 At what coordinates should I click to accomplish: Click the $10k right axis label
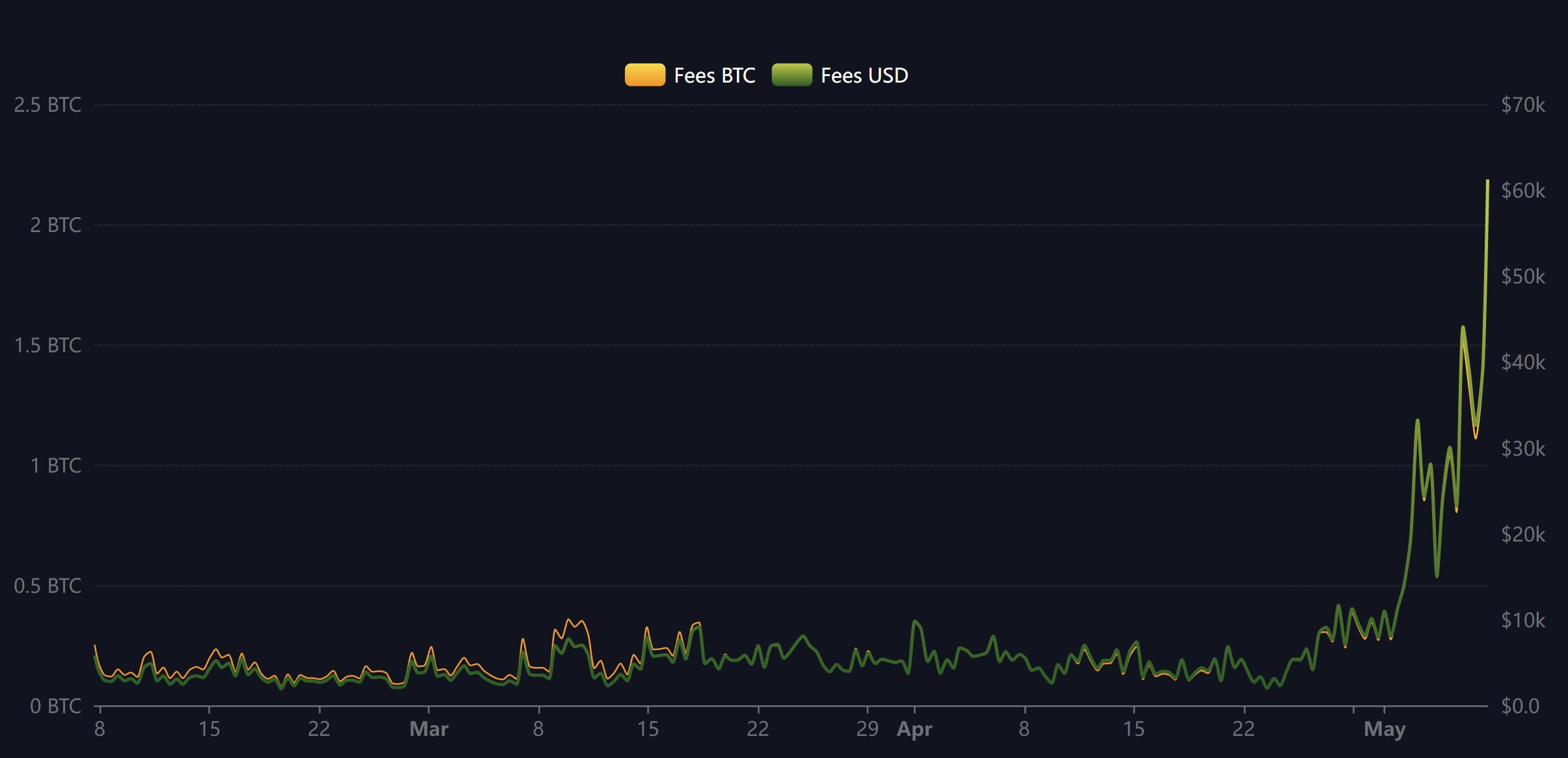(x=1523, y=620)
